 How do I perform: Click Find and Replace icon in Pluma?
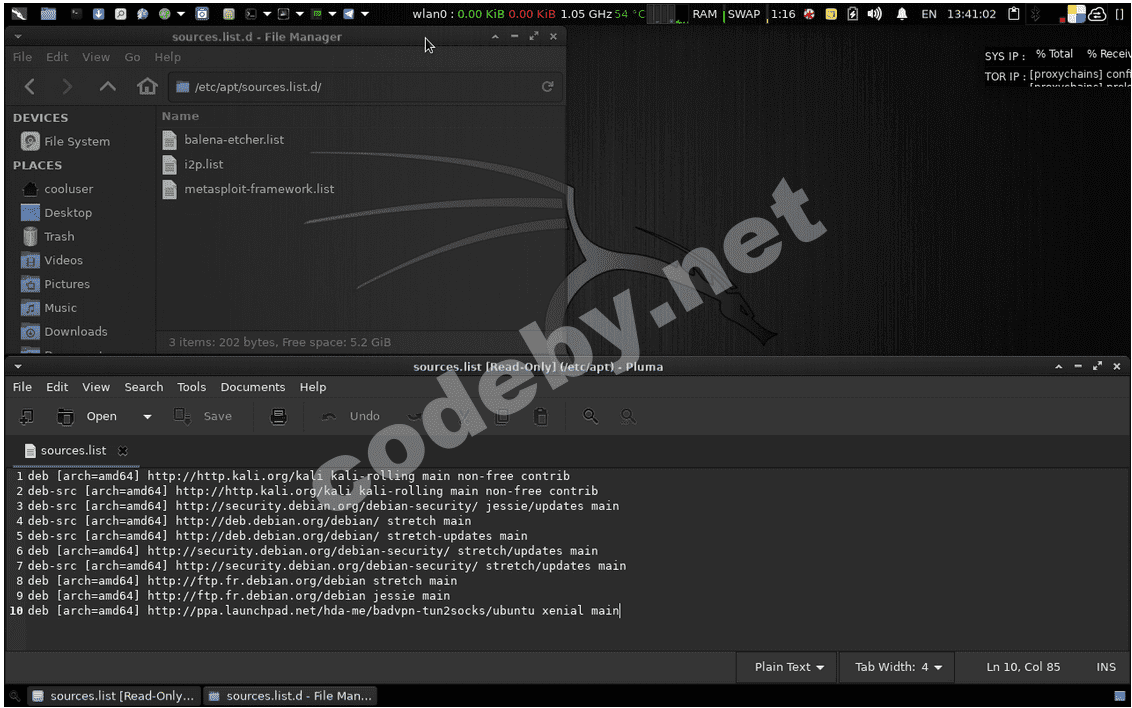coord(628,416)
